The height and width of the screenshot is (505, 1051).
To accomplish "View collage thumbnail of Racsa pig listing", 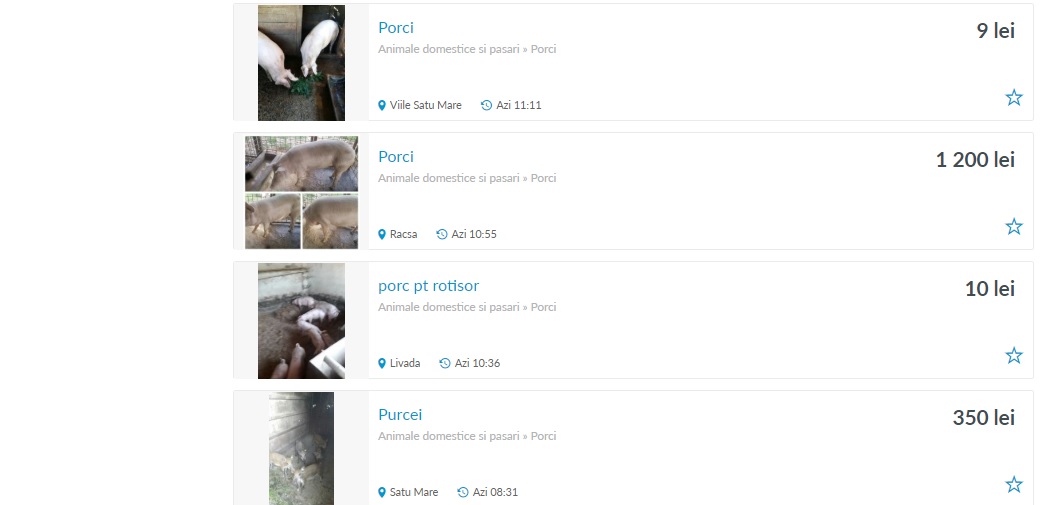I will pos(301,192).
